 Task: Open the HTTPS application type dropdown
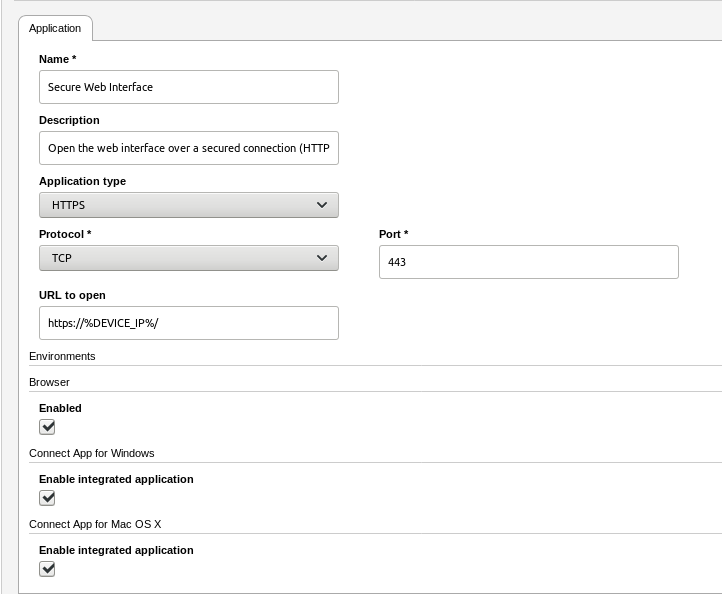click(188, 205)
